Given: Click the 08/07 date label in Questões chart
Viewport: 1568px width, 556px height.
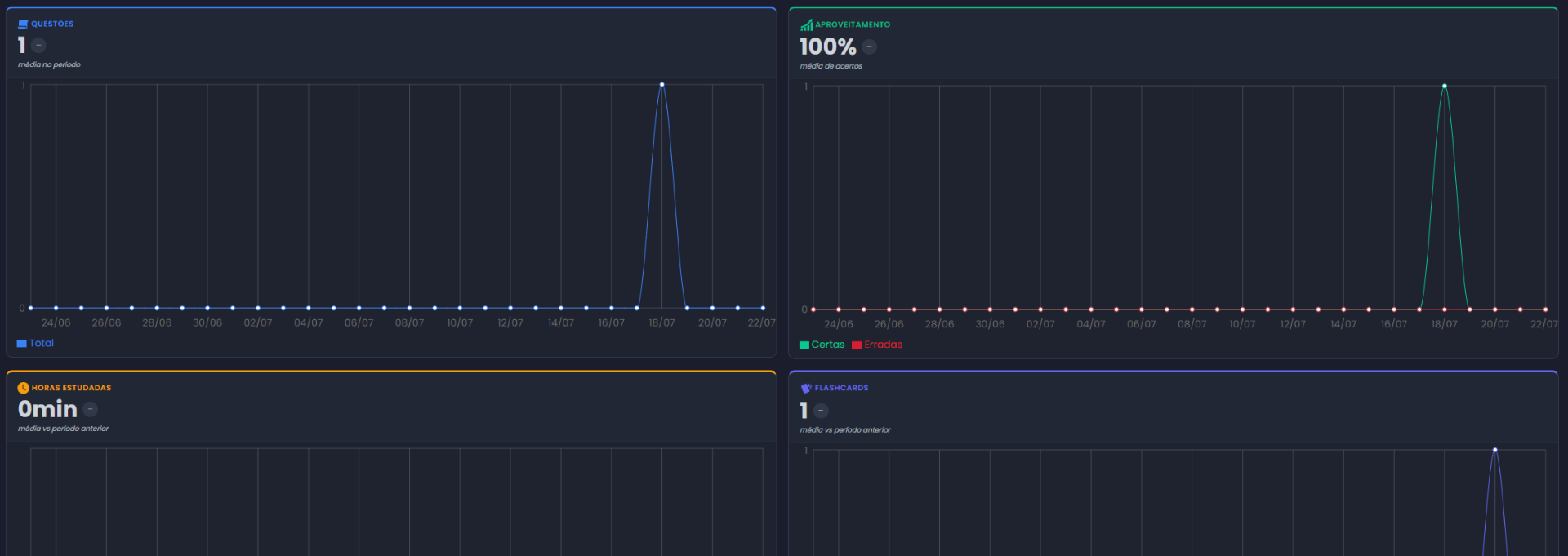Looking at the screenshot, I should [x=409, y=323].
